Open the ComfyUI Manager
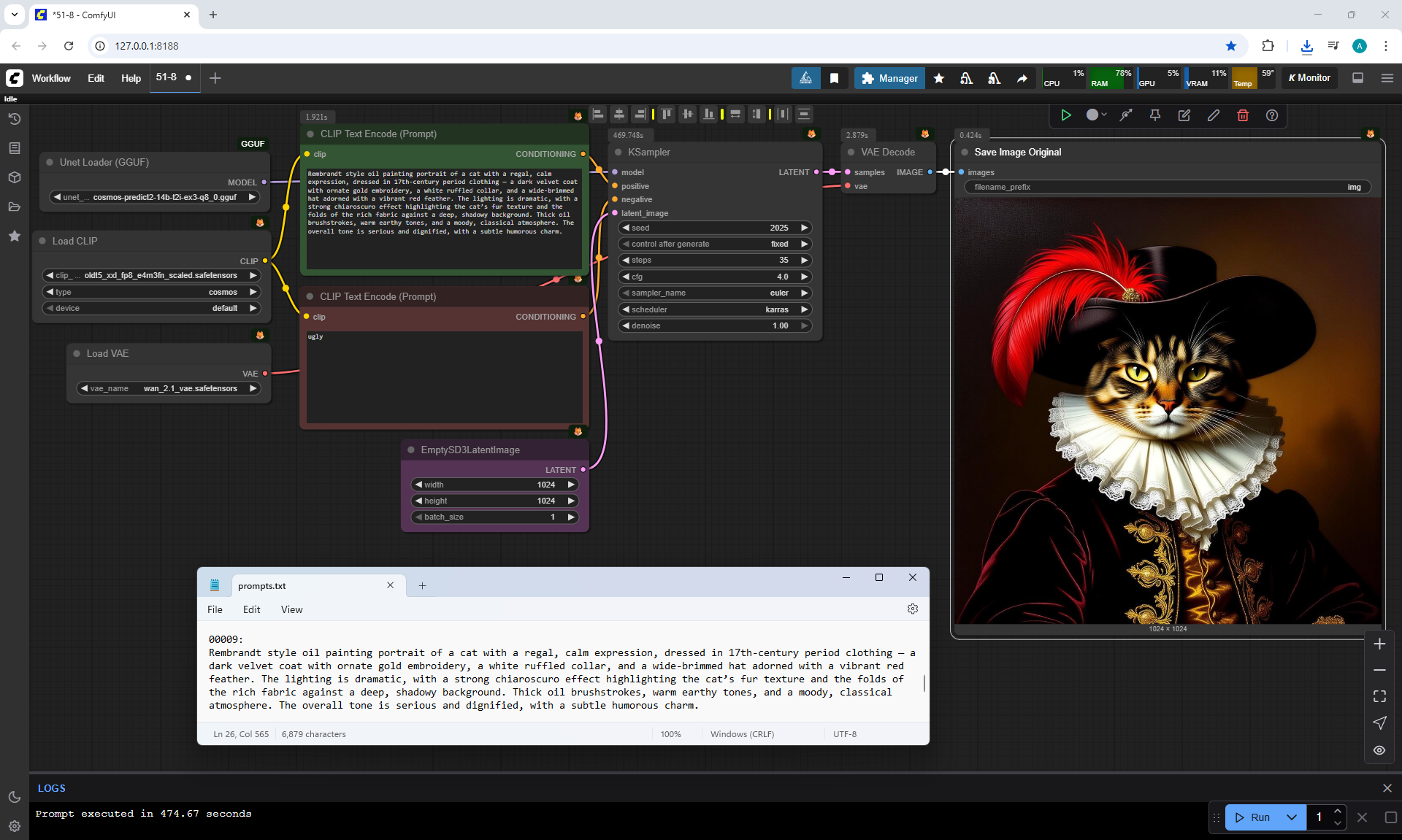The width and height of the screenshot is (1402, 840). click(x=889, y=78)
